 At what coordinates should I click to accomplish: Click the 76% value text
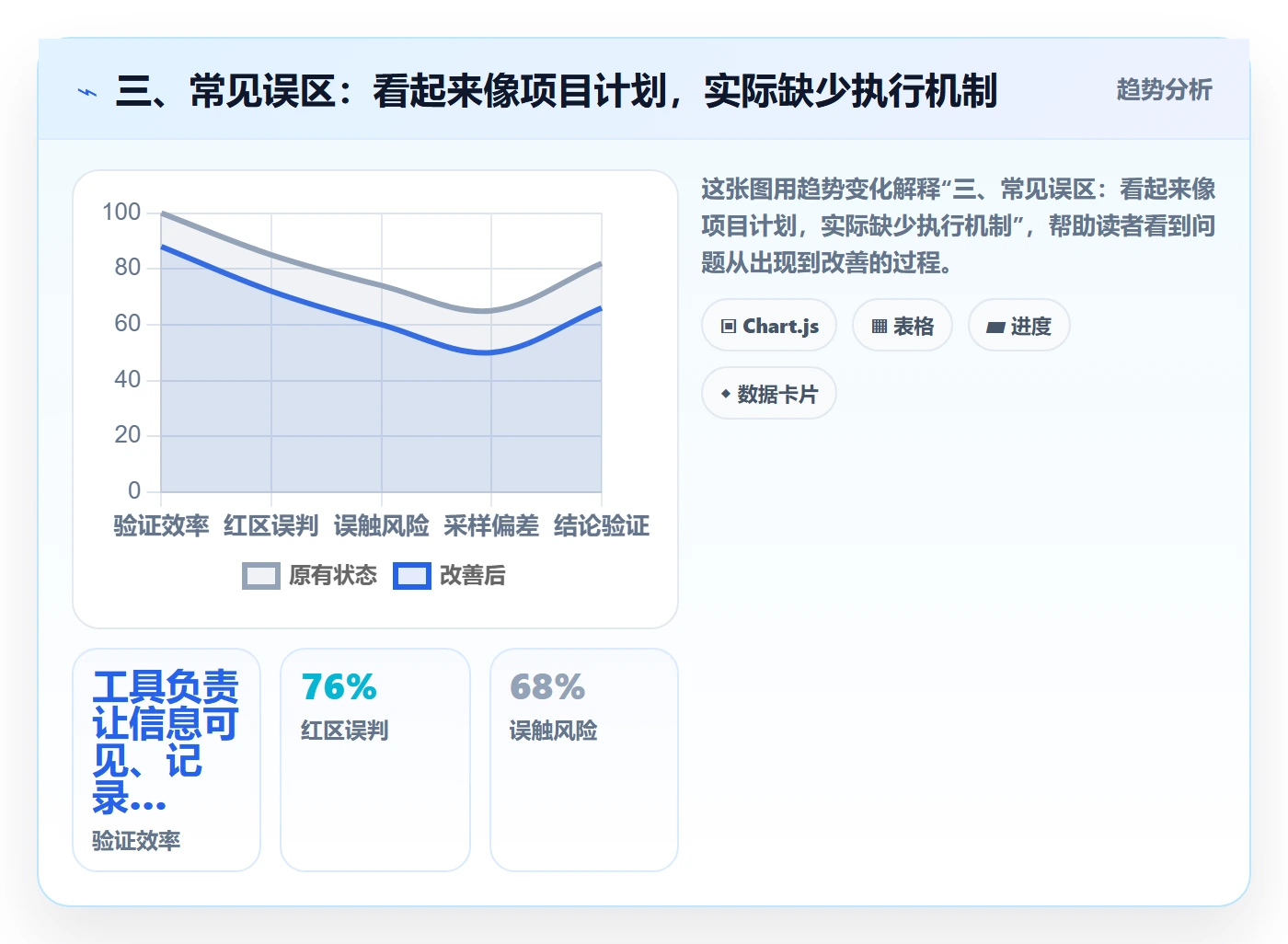(x=339, y=687)
